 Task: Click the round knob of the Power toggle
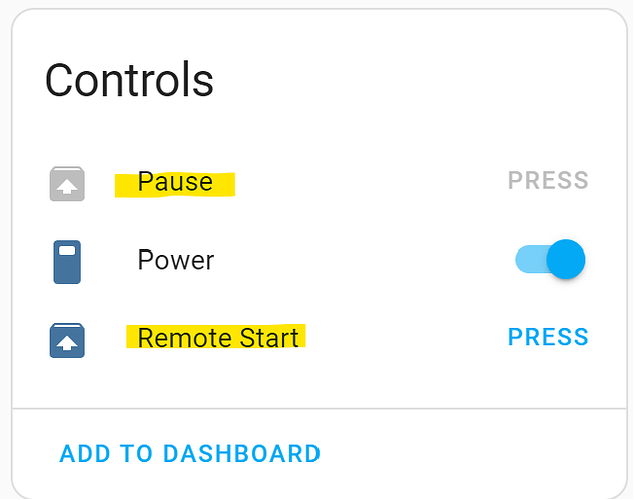566,260
